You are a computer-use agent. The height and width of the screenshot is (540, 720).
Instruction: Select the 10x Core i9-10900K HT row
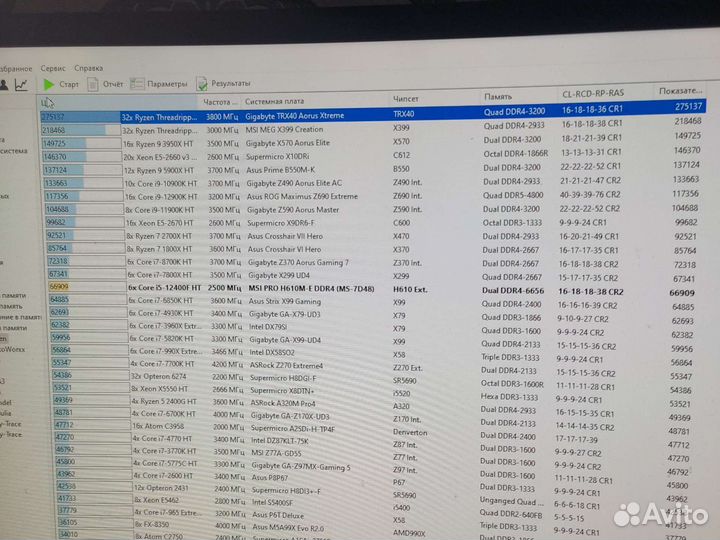click(373, 182)
